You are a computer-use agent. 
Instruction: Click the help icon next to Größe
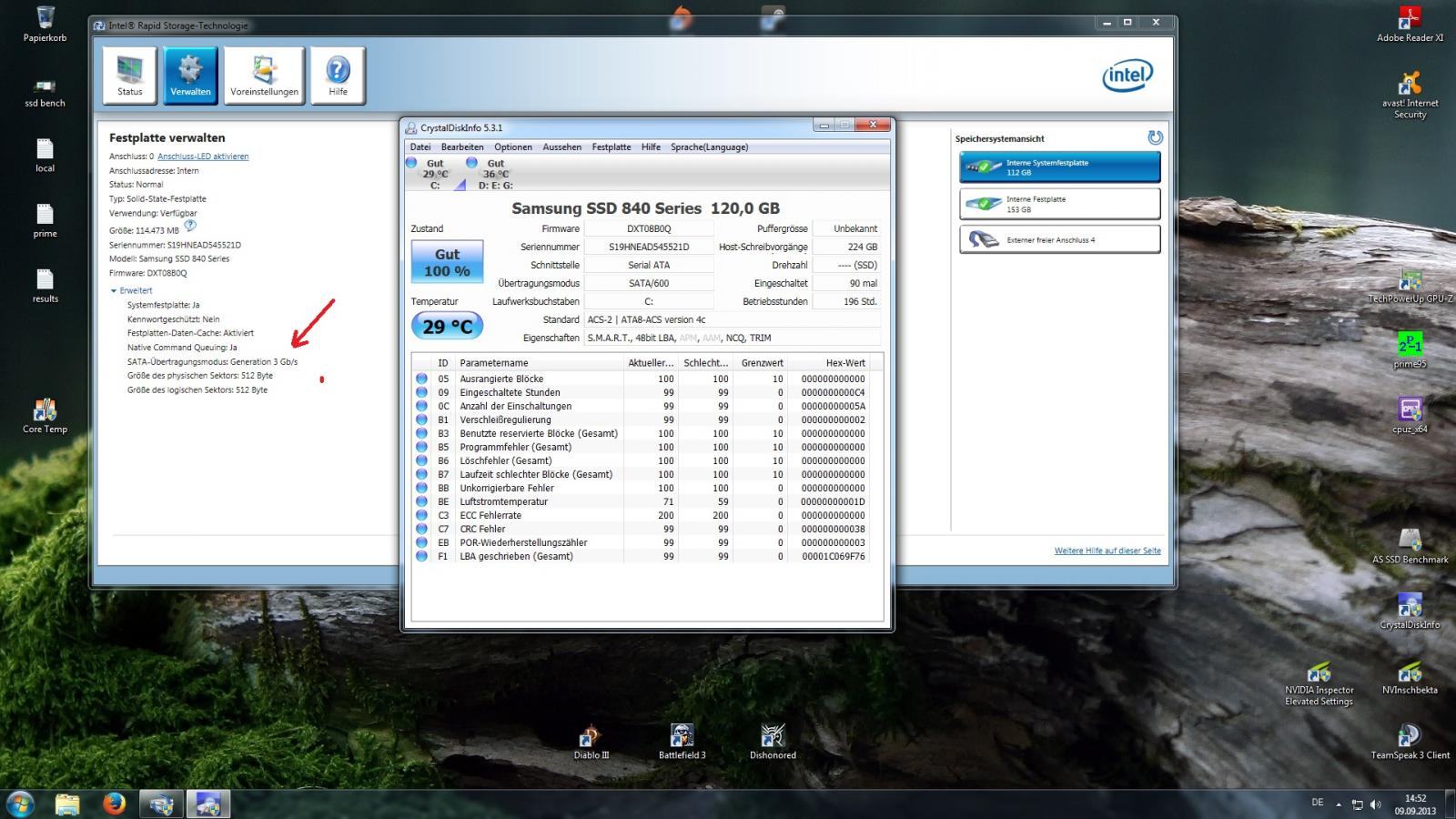(190, 226)
